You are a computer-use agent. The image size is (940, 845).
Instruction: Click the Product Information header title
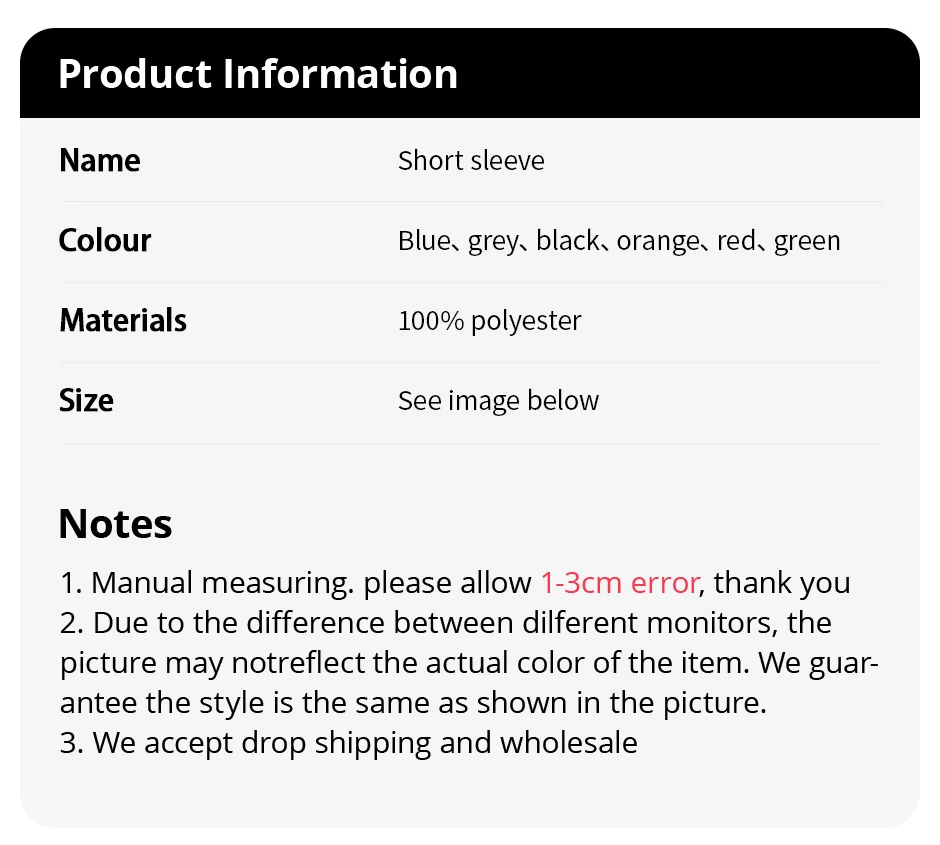click(x=258, y=74)
